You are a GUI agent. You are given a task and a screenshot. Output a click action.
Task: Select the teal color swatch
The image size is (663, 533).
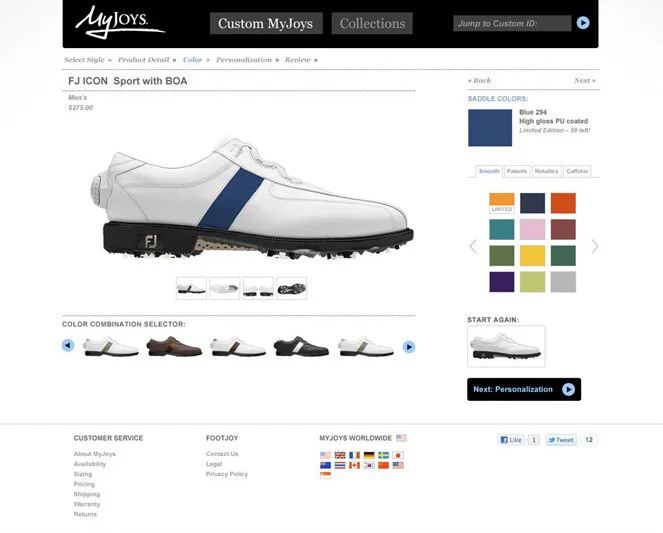502,230
